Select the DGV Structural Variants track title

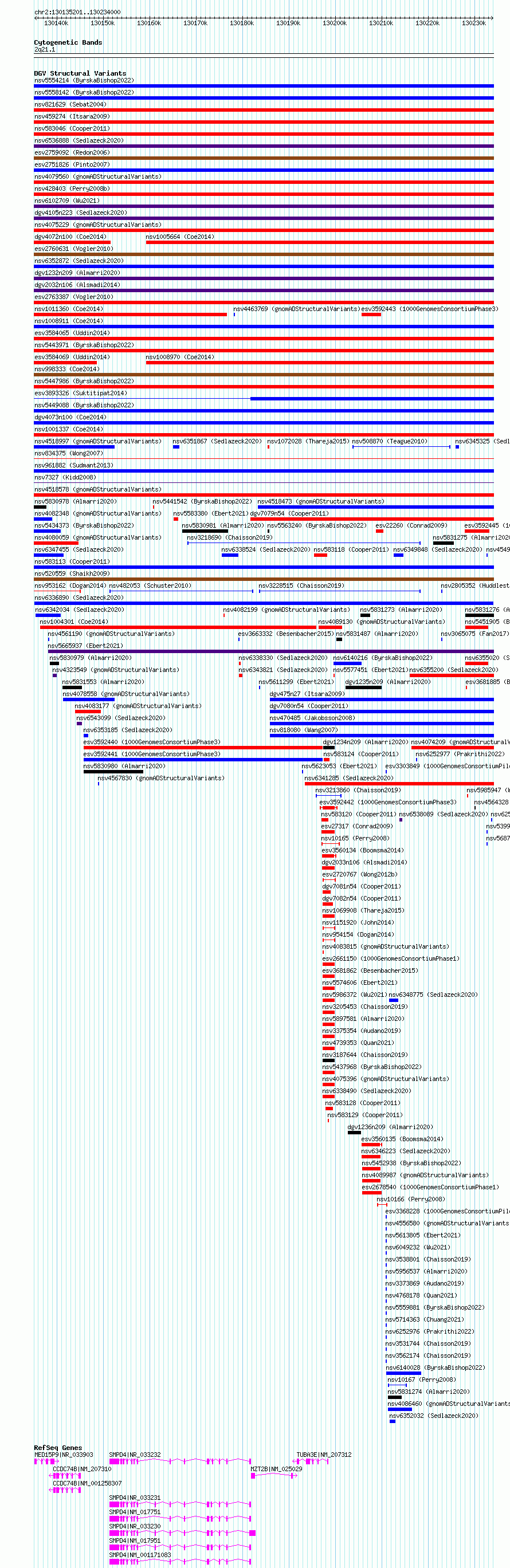[80, 73]
